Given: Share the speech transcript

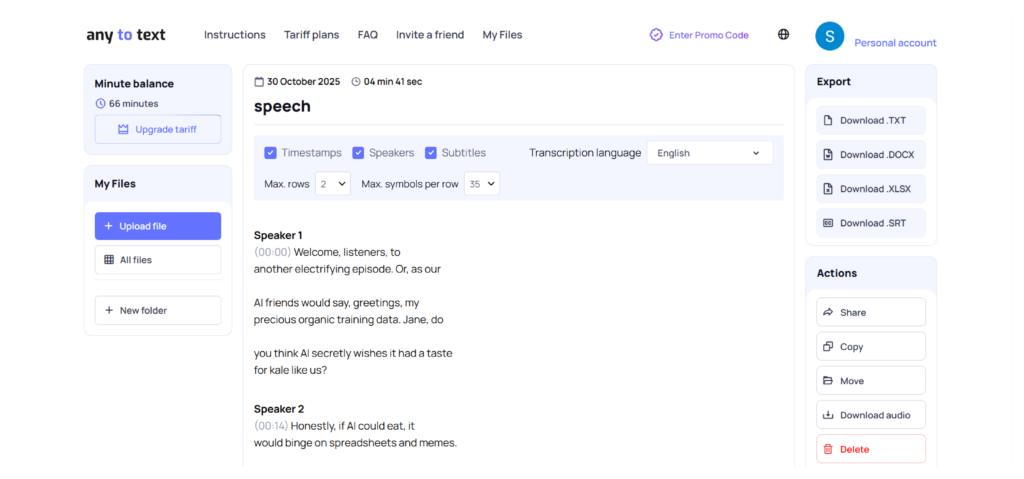Looking at the screenshot, I should tap(871, 312).
